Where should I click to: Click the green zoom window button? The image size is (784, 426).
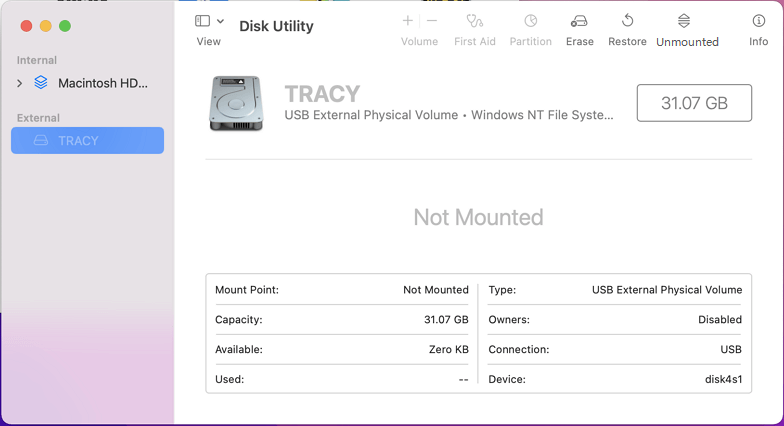pos(65,26)
